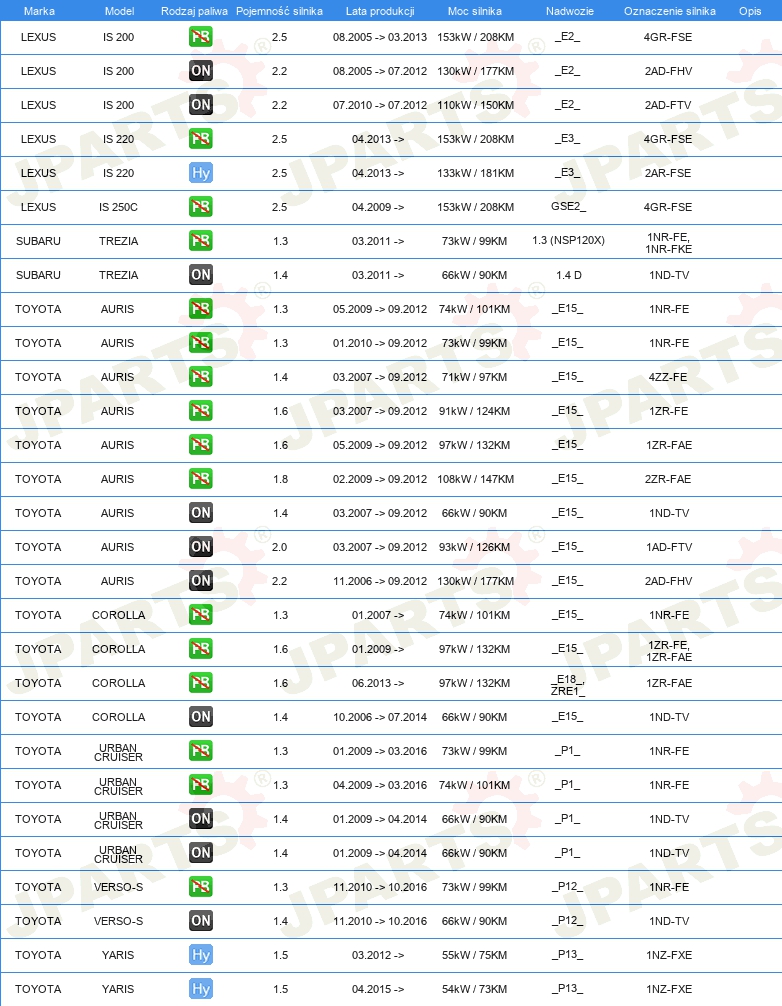The height and width of the screenshot is (1006, 782).
Task: Click diesel ON icon in Corolla 1ND-TV row
Action: click(x=201, y=717)
